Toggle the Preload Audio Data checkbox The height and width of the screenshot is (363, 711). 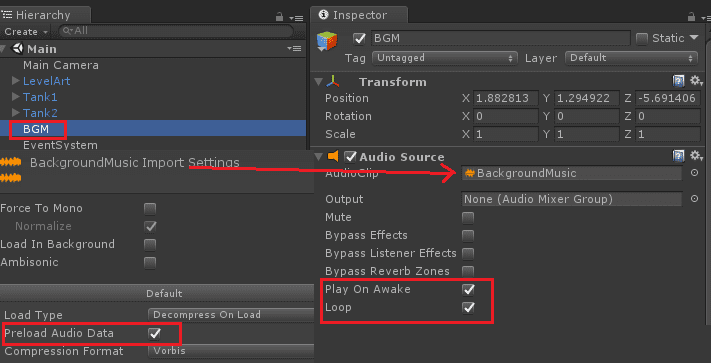155,334
